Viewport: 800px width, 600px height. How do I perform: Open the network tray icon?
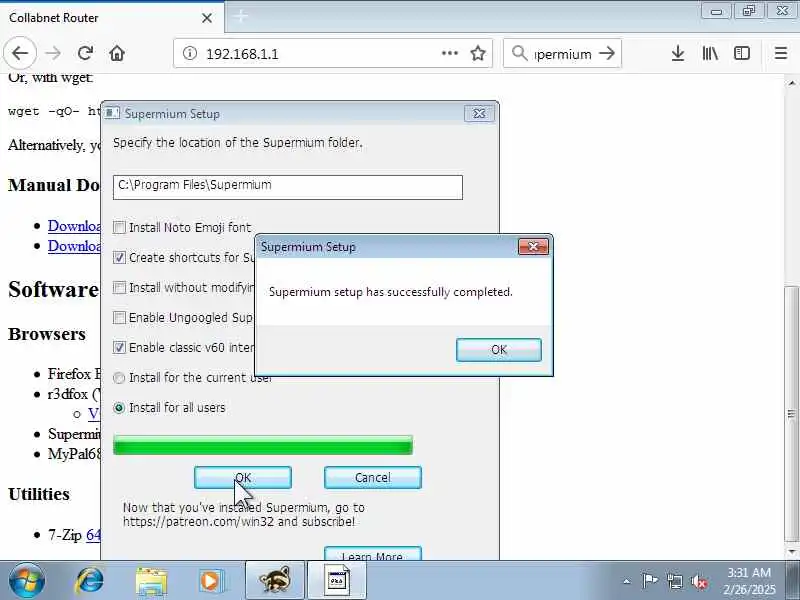click(674, 581)
